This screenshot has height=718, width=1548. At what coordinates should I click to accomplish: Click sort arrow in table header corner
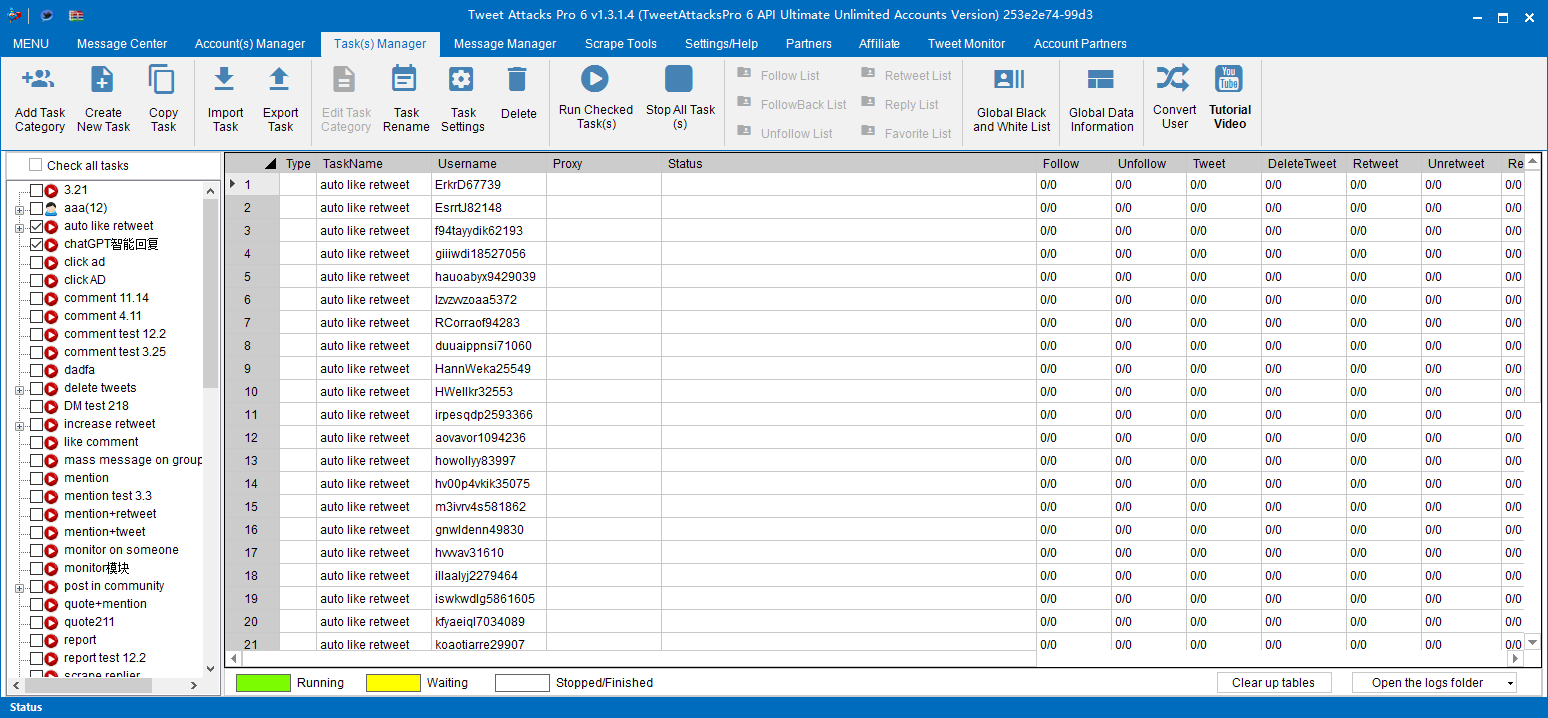pyautogui.click(x=270, y=164)
